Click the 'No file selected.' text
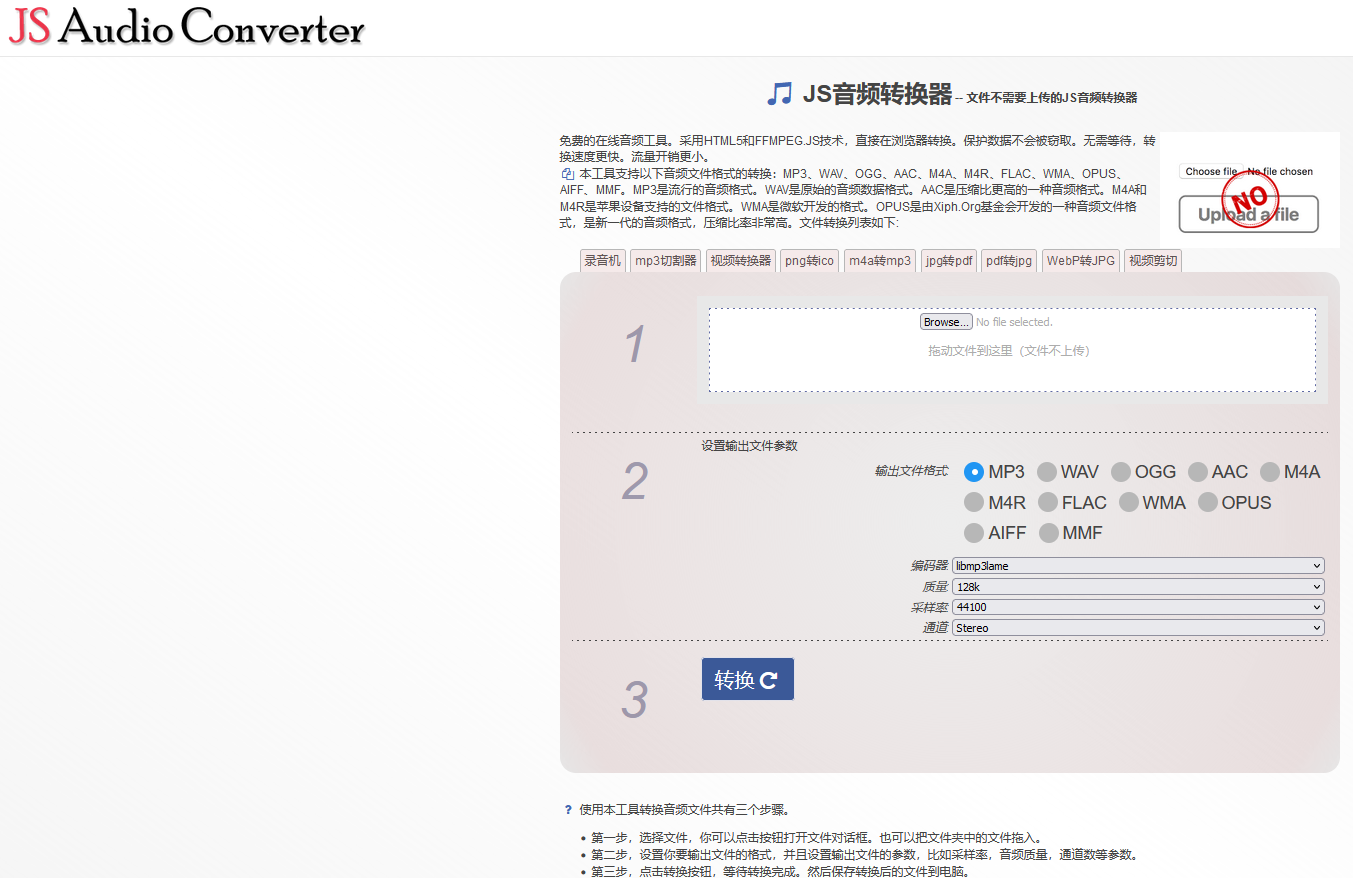 (x=1014, y=322)
